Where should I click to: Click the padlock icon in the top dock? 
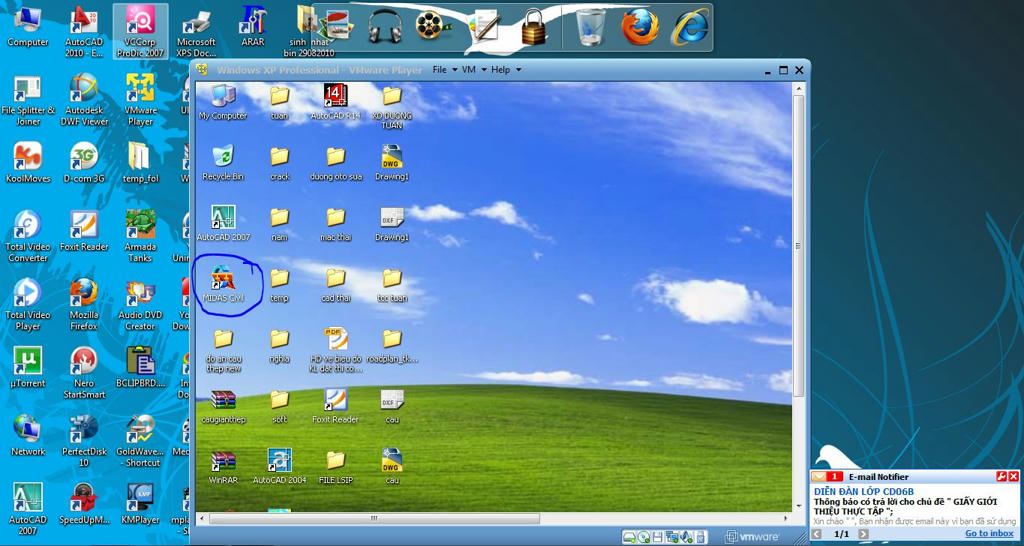[x=534, y=27]
